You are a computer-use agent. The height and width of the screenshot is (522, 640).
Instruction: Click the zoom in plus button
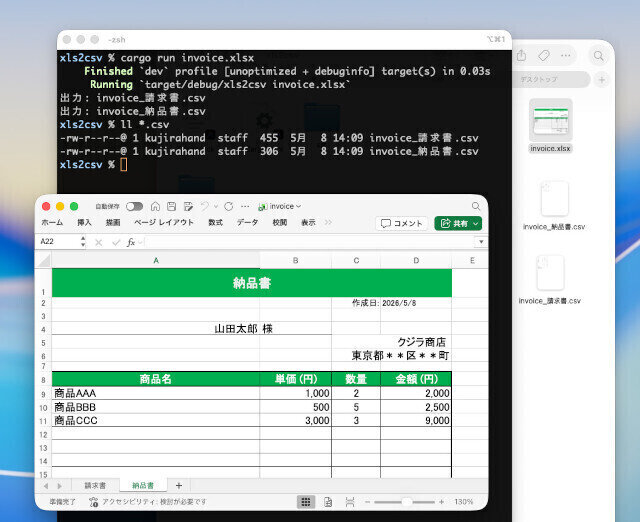(442, 502)
